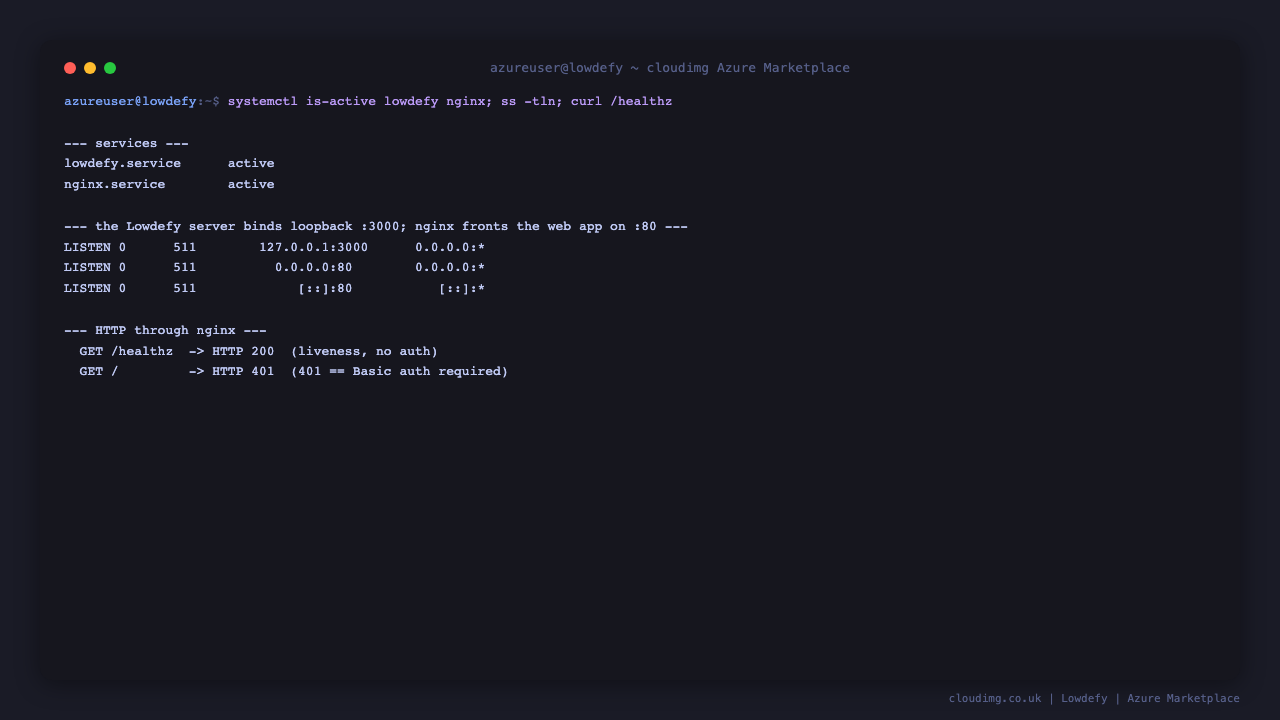Click the 'active' status beside lowdefy.service
The width and height of the screenshot is (1280, 720).
pyautogui.click(x=251, y=163)
